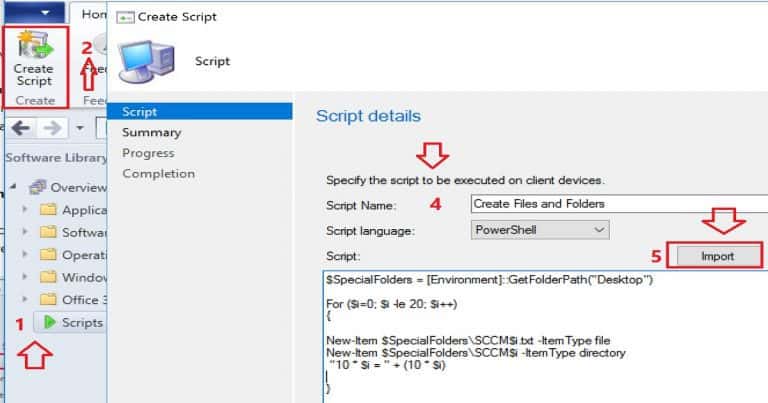This screenshot has width=768, height=403.
Task: Click the $SpecialFolders script line
Action: pos(489,280)
